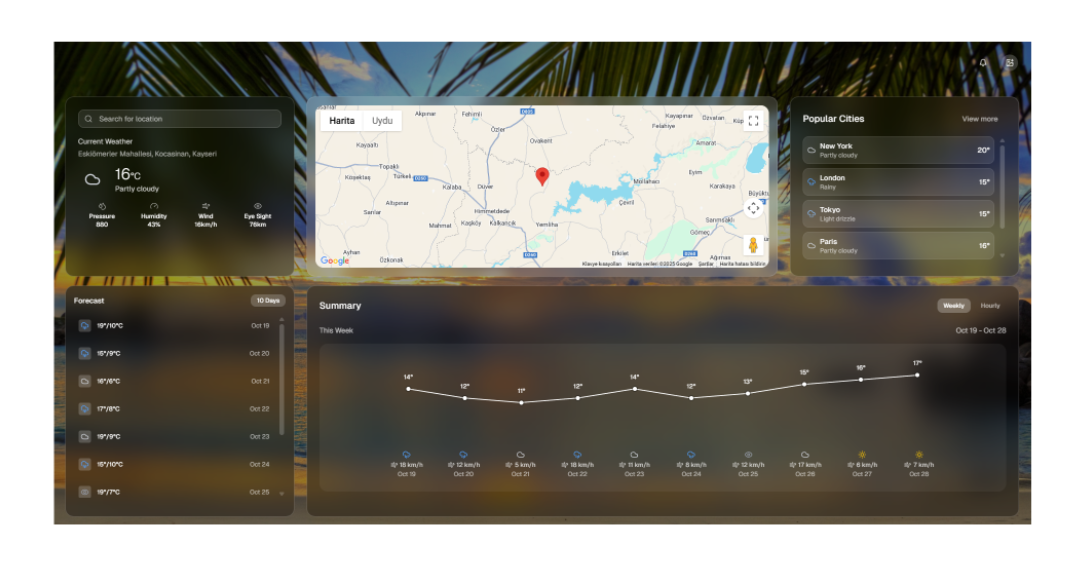Image resolution: width=1082 pixels, height=567 pixels.
Task: Open the notifications bell icon
Action: pyautogui.click(x=983, y=62)
